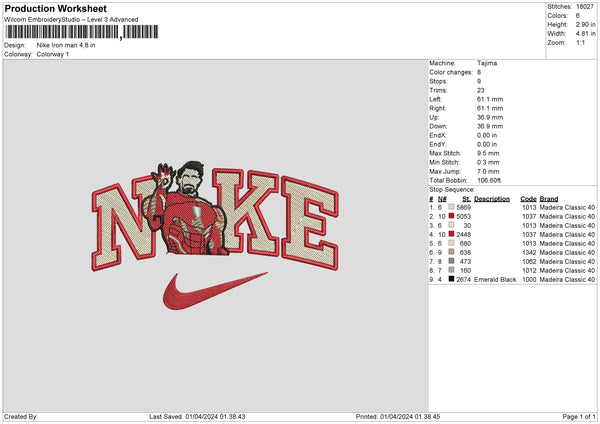
Task: Click thread code 1012 in stop row 8
Action: coord(529,270)
